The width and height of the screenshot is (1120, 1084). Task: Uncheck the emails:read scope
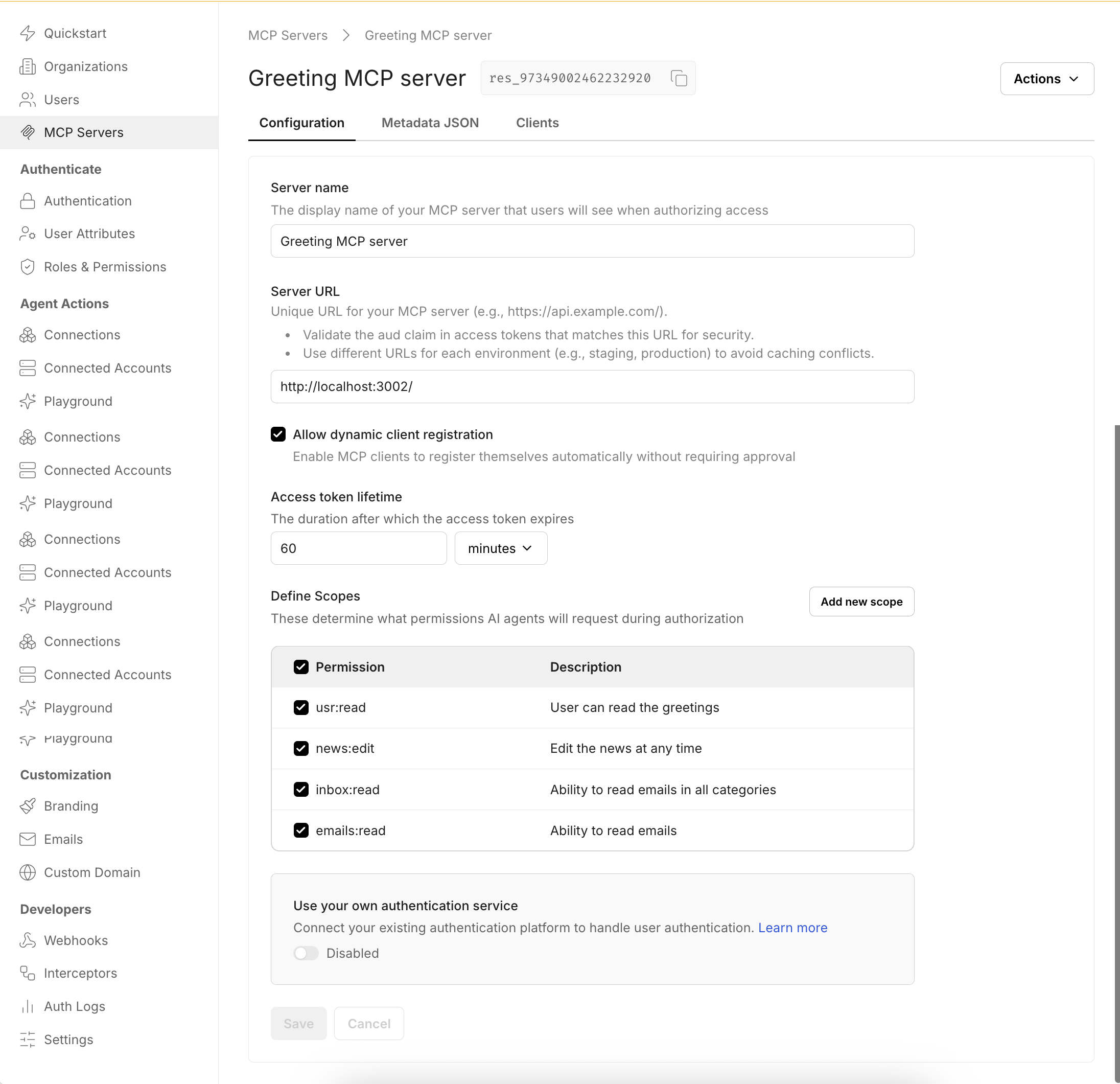click(301, 831)
